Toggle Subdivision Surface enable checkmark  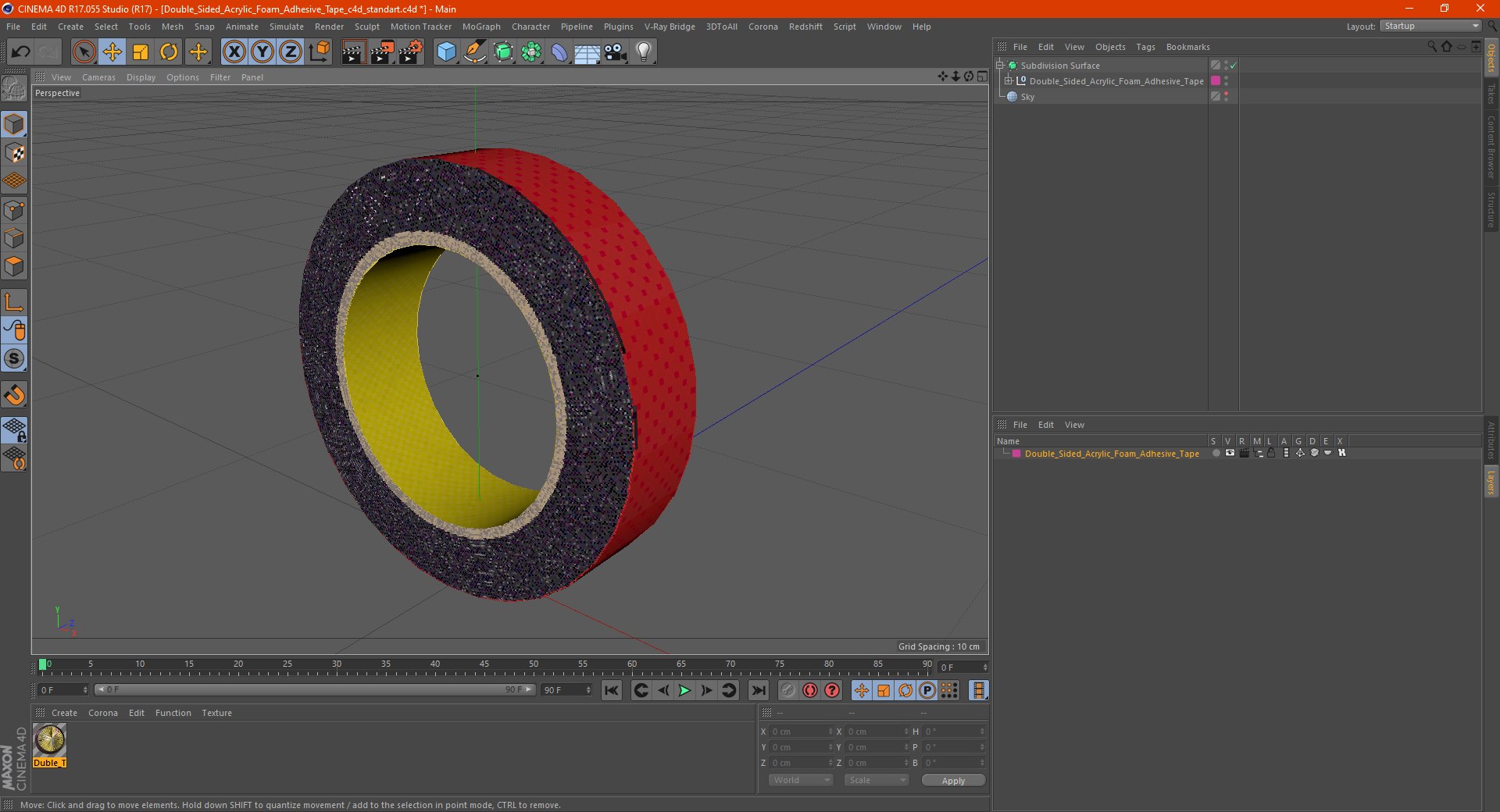pos(1233,66)
